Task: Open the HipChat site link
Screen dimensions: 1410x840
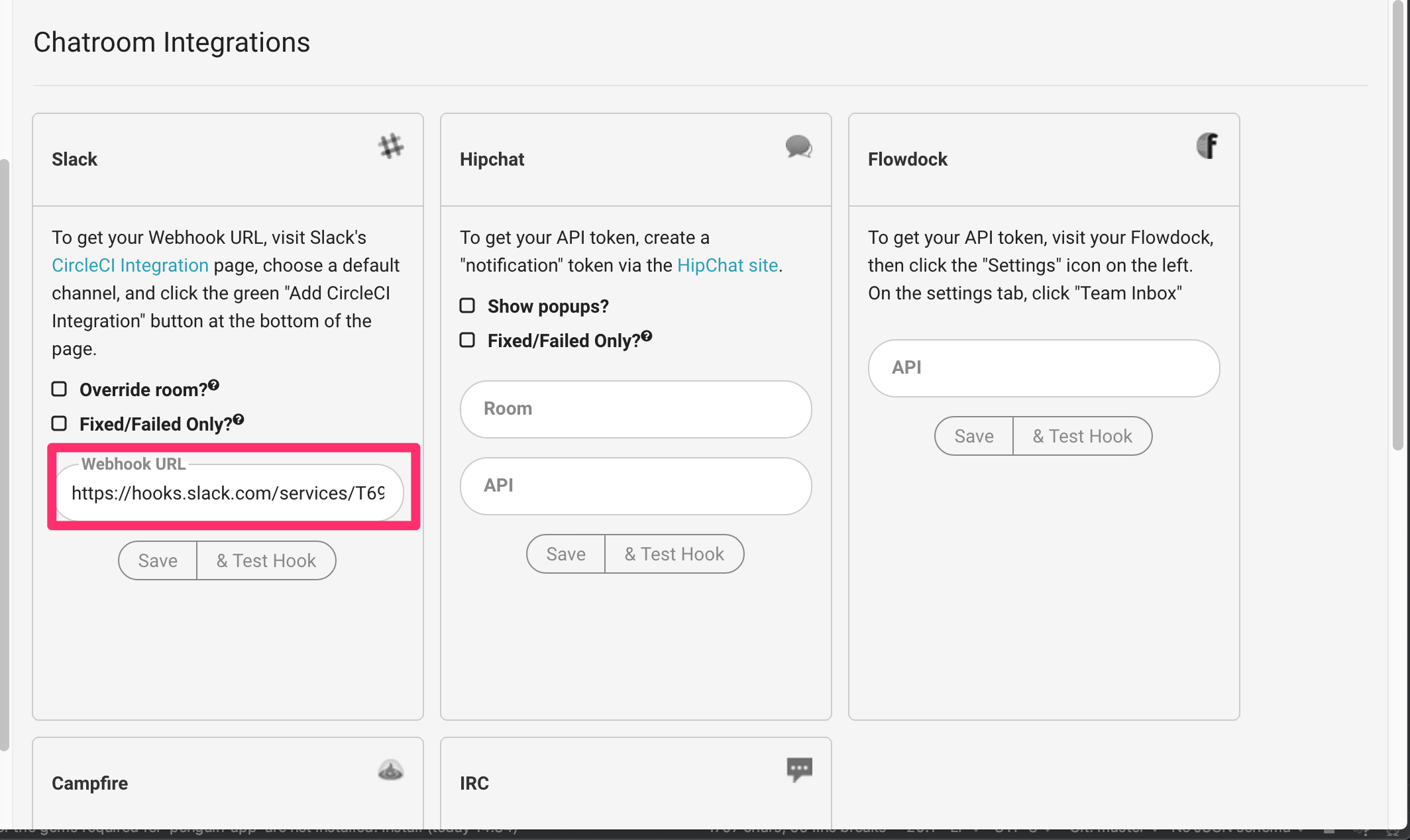Action: point(727,265)
